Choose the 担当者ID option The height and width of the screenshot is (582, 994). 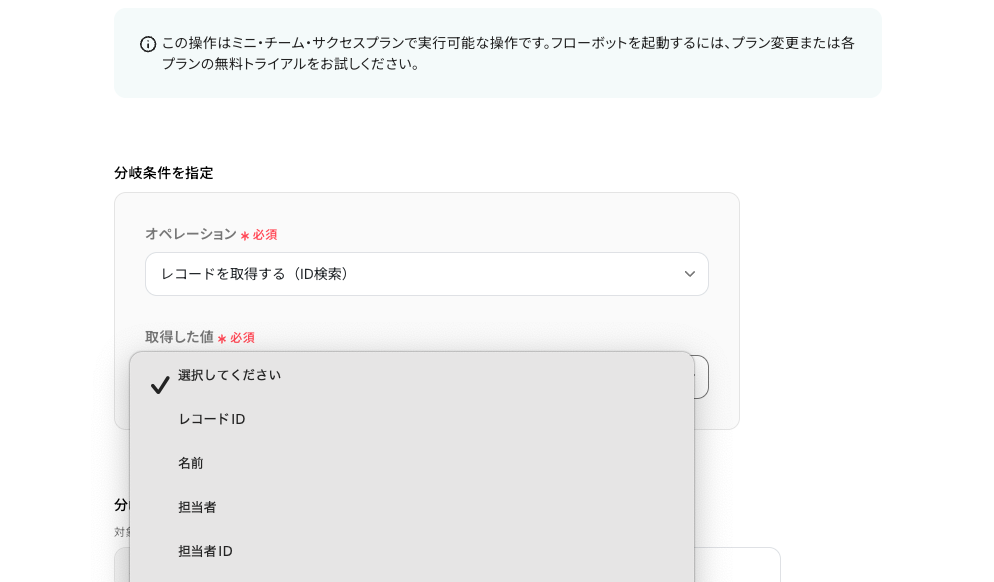click(205, 551)
